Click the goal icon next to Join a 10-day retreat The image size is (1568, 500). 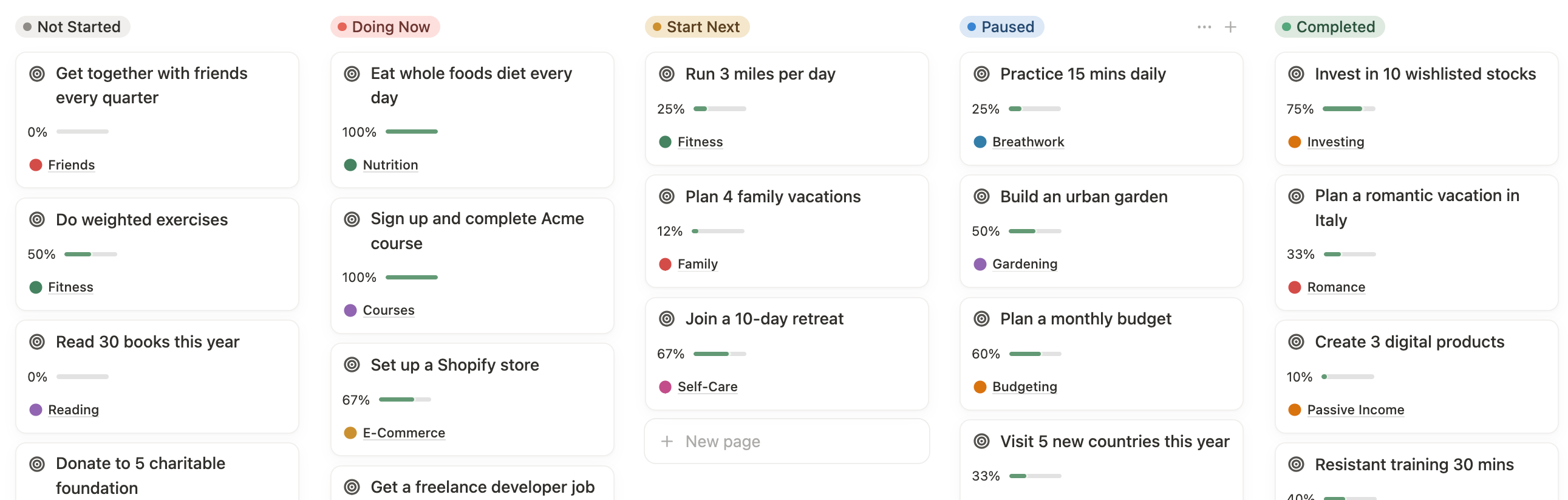667,318
